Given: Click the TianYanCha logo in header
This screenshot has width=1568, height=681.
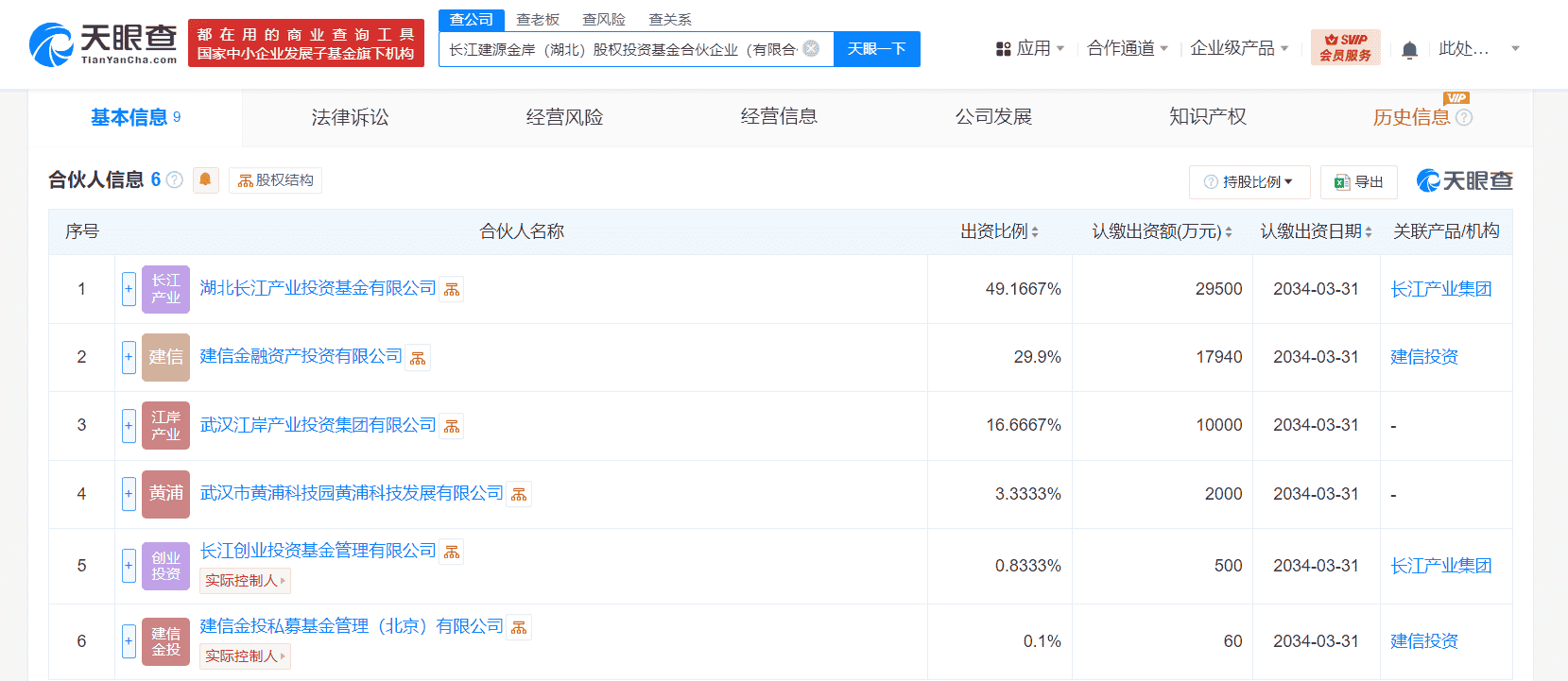Looking at the screenshot, I should tap(104, 44).
